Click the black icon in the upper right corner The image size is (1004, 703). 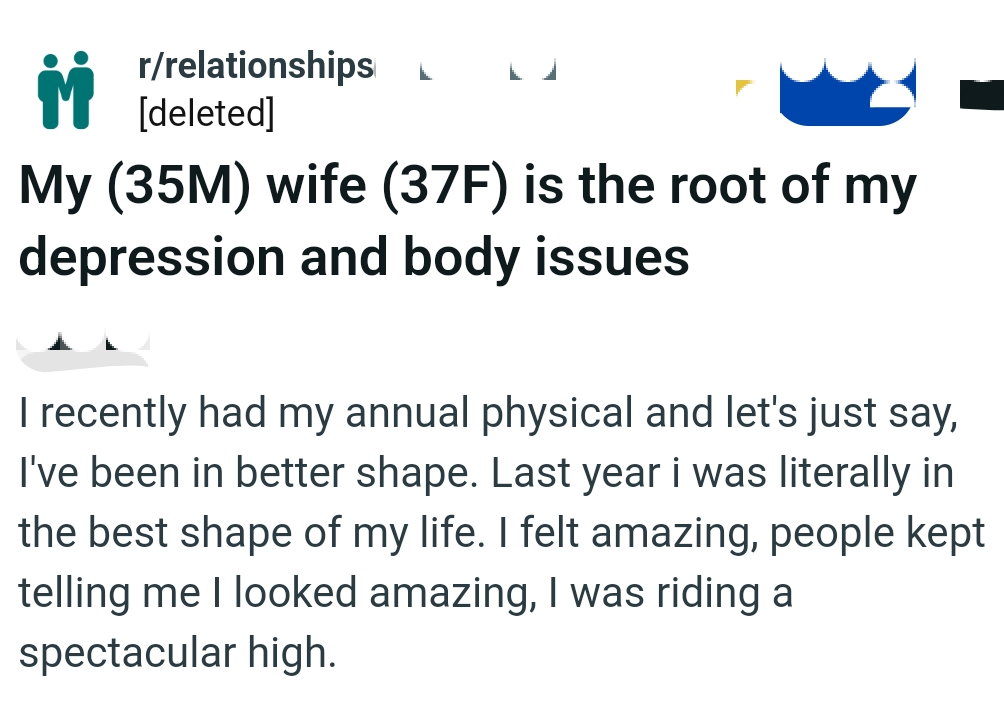(x=981, y=95)
